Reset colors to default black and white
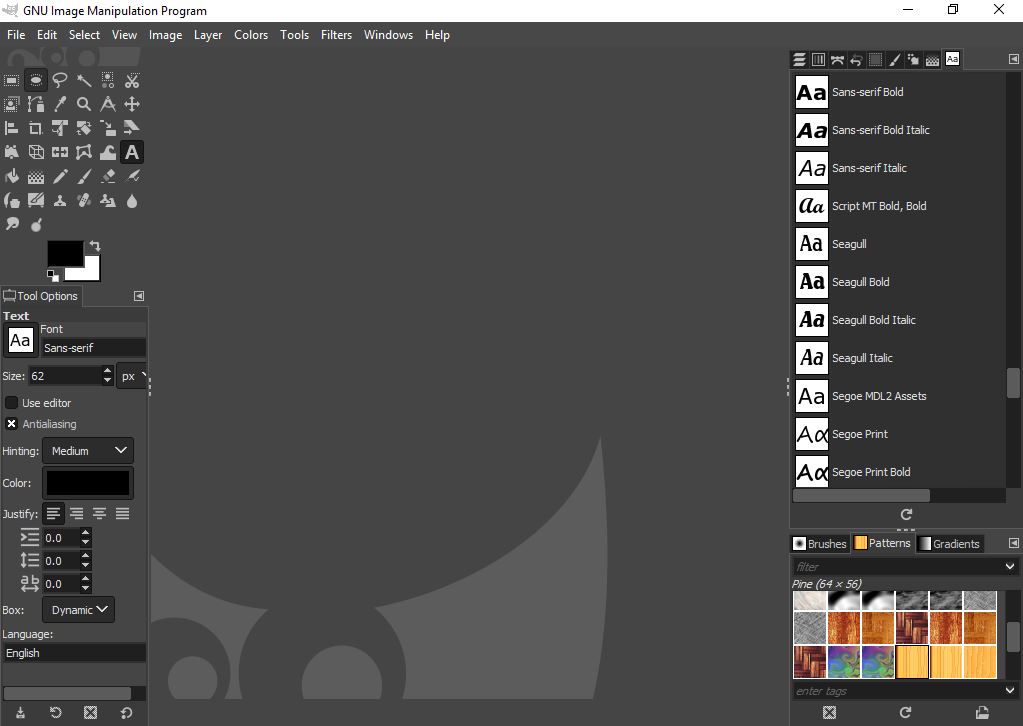Viewport: 1023px width, 726px height. click(53, 275)
